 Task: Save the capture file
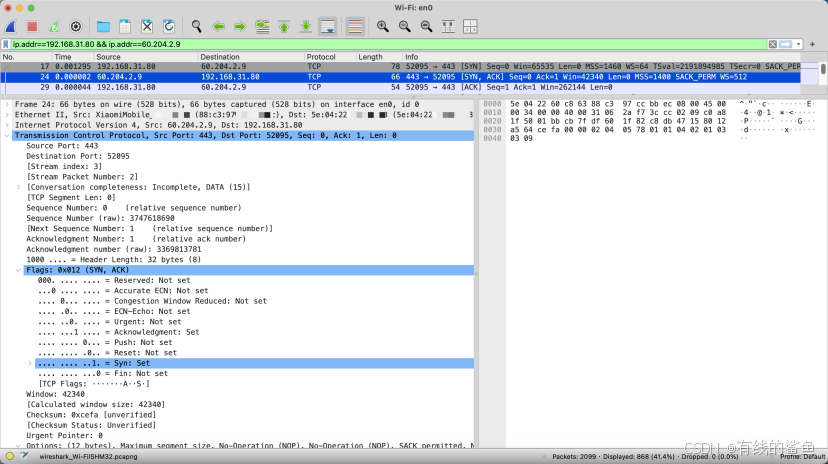tap(125, 26)
